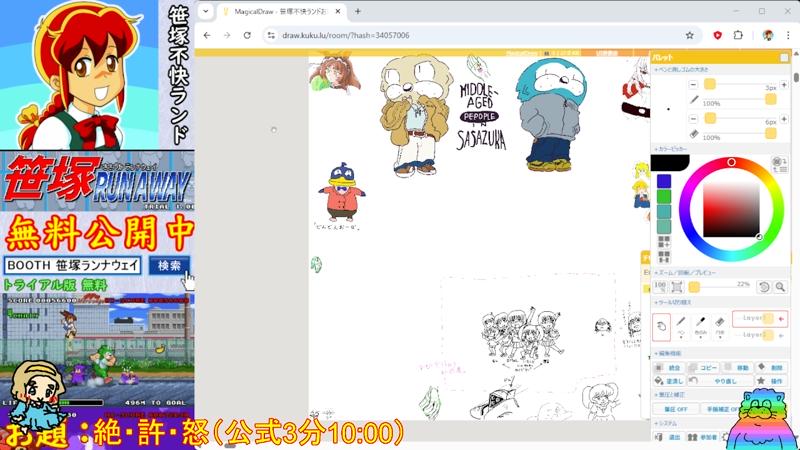Reset zoom with the 100% button
This screenshot has width=800, height=450.
pyautogui.click(x=660, y=287)
